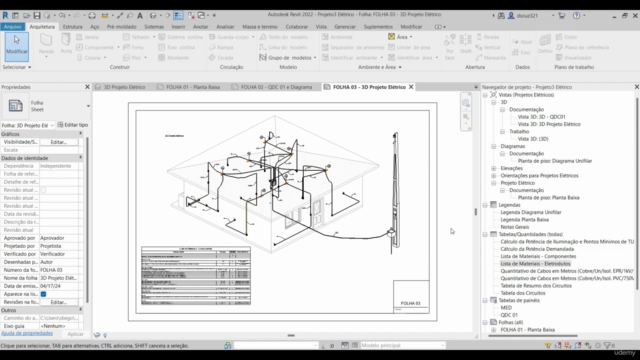Click the Modificar tool in the ribbon
The width and height of the screenshot is (640, 360).
[17, 47]
